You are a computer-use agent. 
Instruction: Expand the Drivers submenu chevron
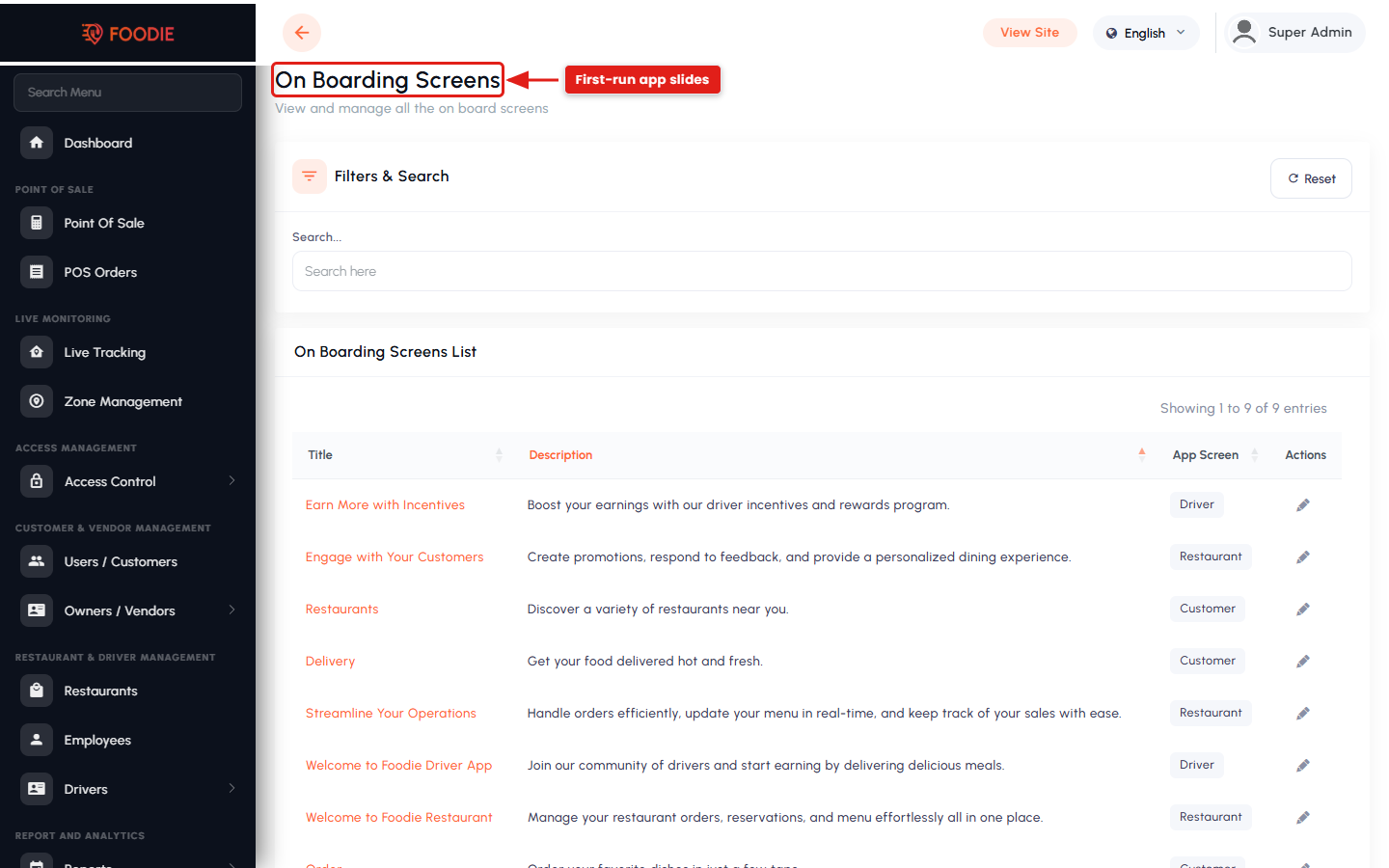[231, 789]
